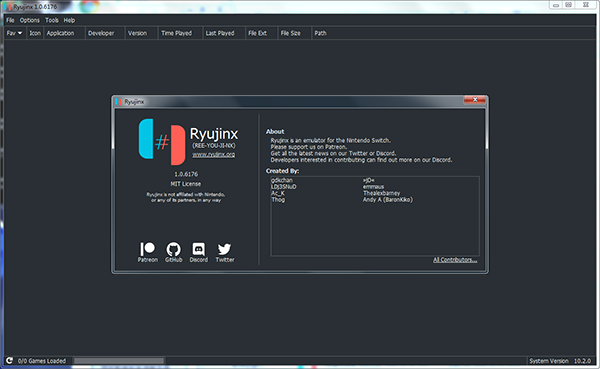Click the contributor name LDj3SNuD
This screenshot has width=600, height=369.
[x=284, y=187]
